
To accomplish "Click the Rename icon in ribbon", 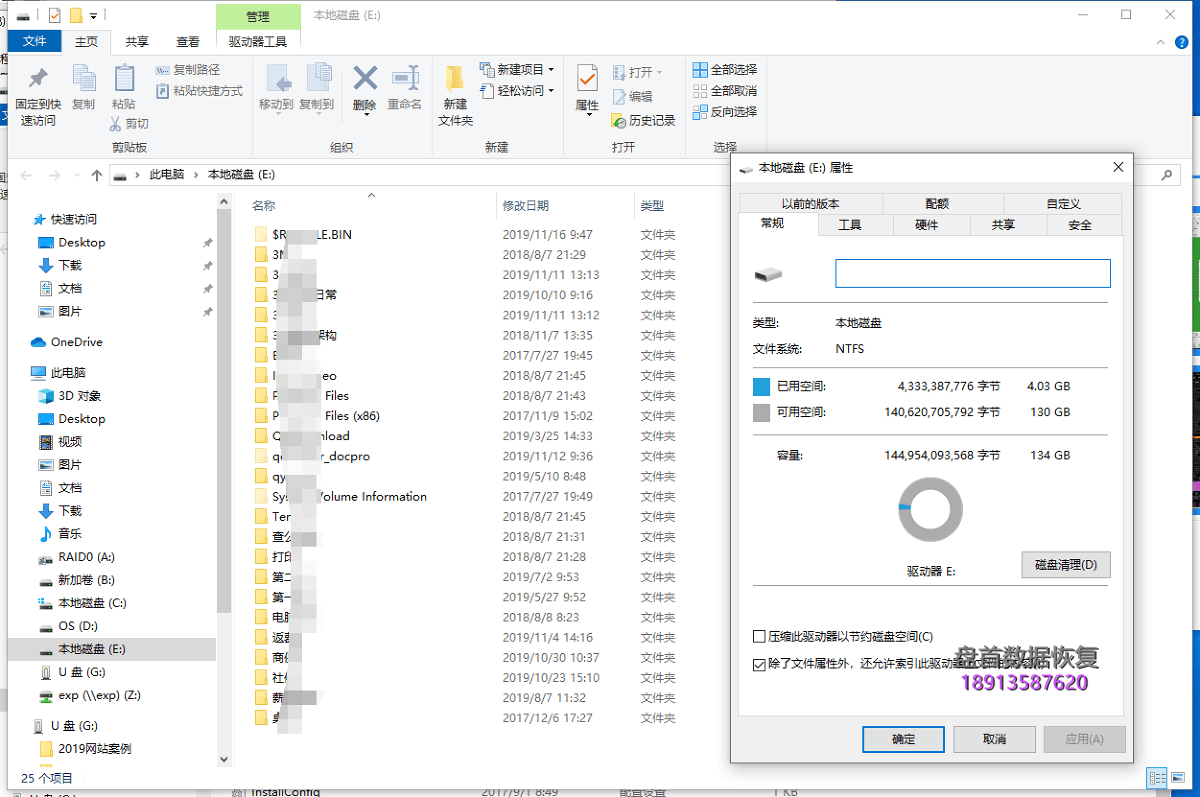I will tap(405, 81).
